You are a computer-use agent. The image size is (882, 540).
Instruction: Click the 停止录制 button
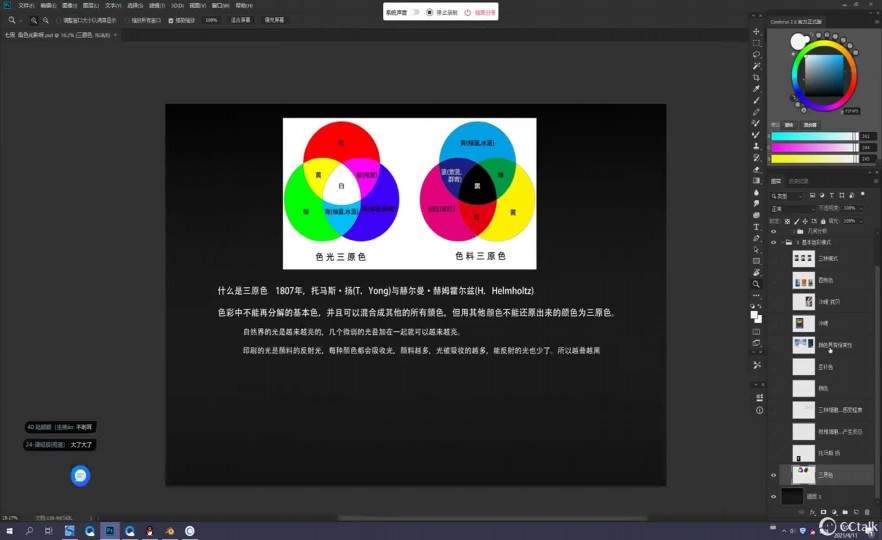point(442,12)
